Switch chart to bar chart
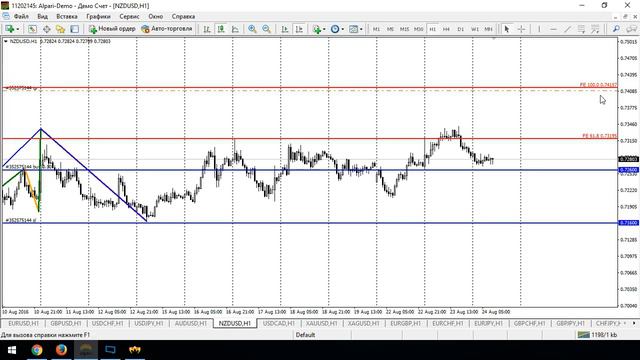Viewport: 640px width, 360px height. pyautogui.click(x=207, y=29)
